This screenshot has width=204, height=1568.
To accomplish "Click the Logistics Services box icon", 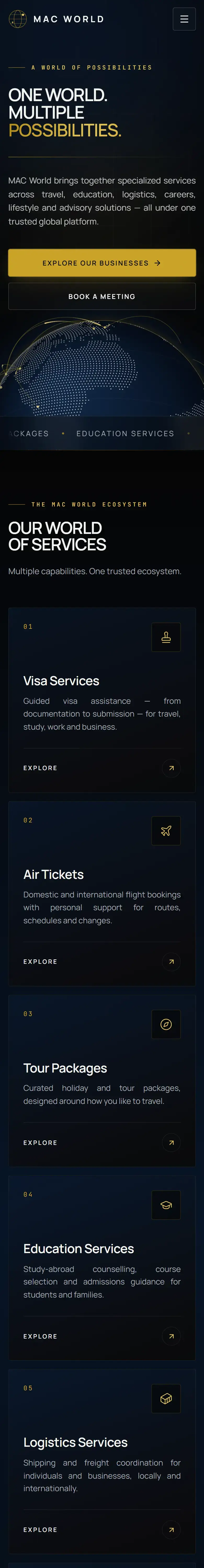I will pos(166,1399).
